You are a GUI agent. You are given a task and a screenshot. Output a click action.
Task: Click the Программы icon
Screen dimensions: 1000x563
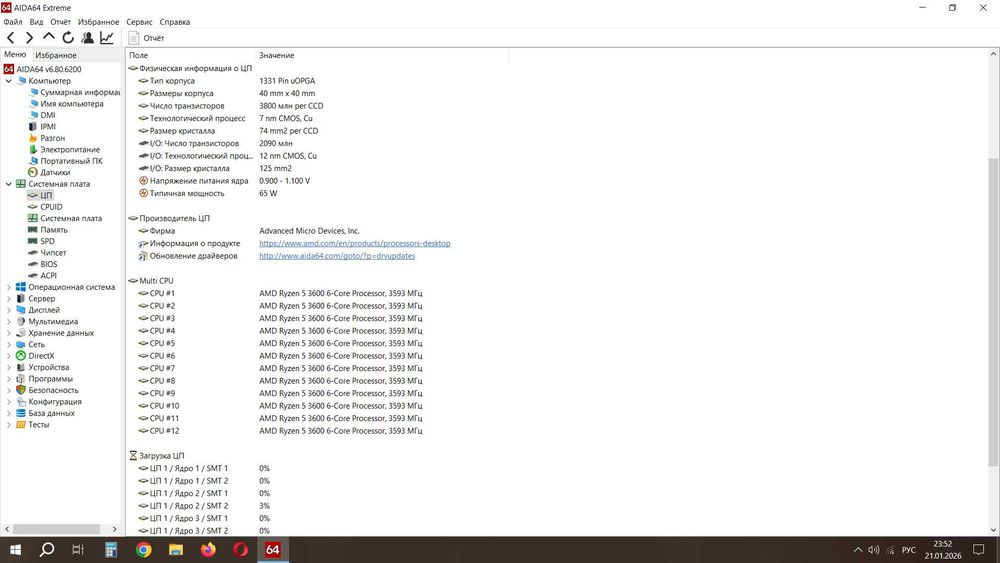(x=21, y=379)
